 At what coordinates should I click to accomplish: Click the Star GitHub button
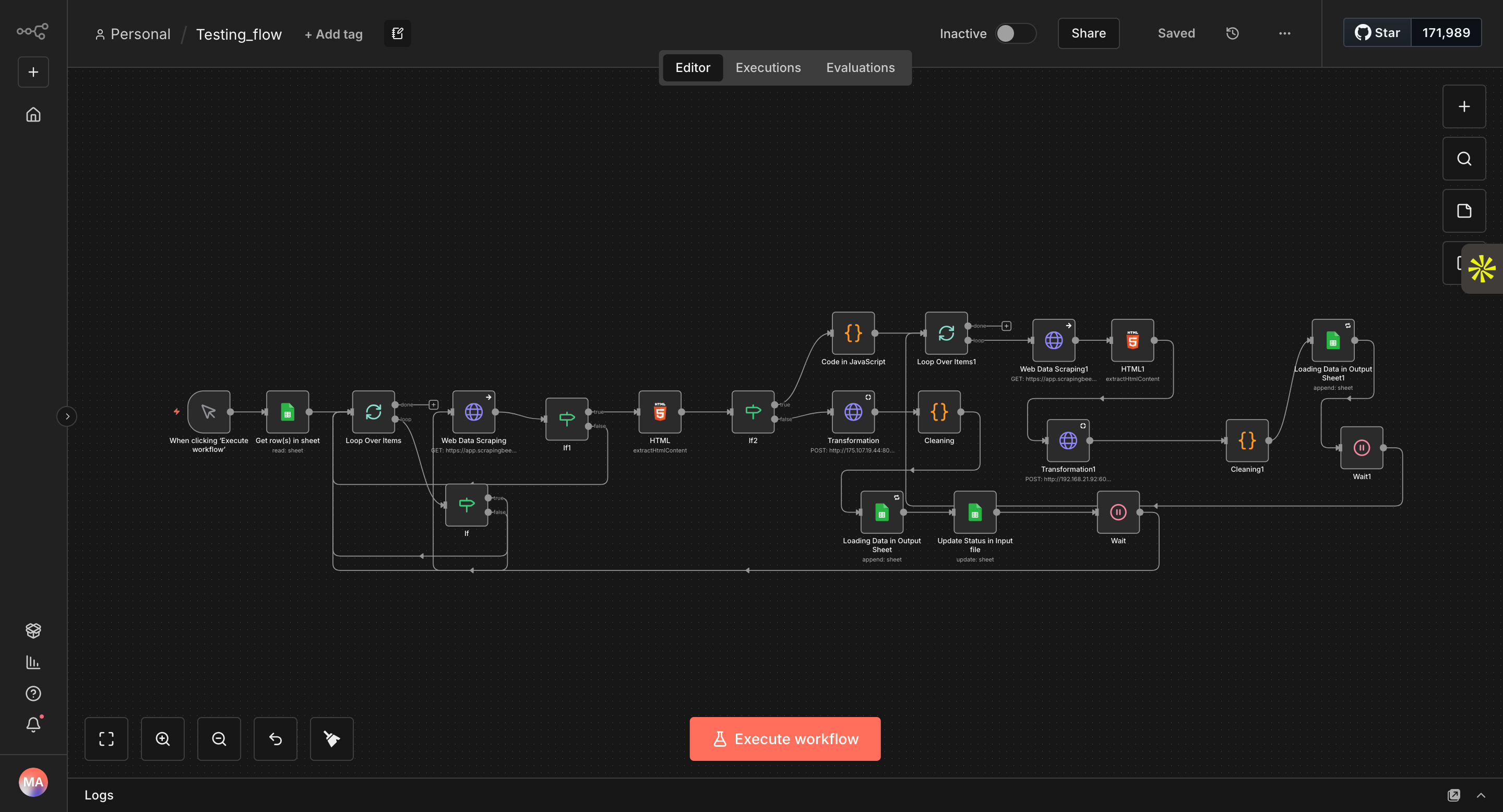point(1377,33)
